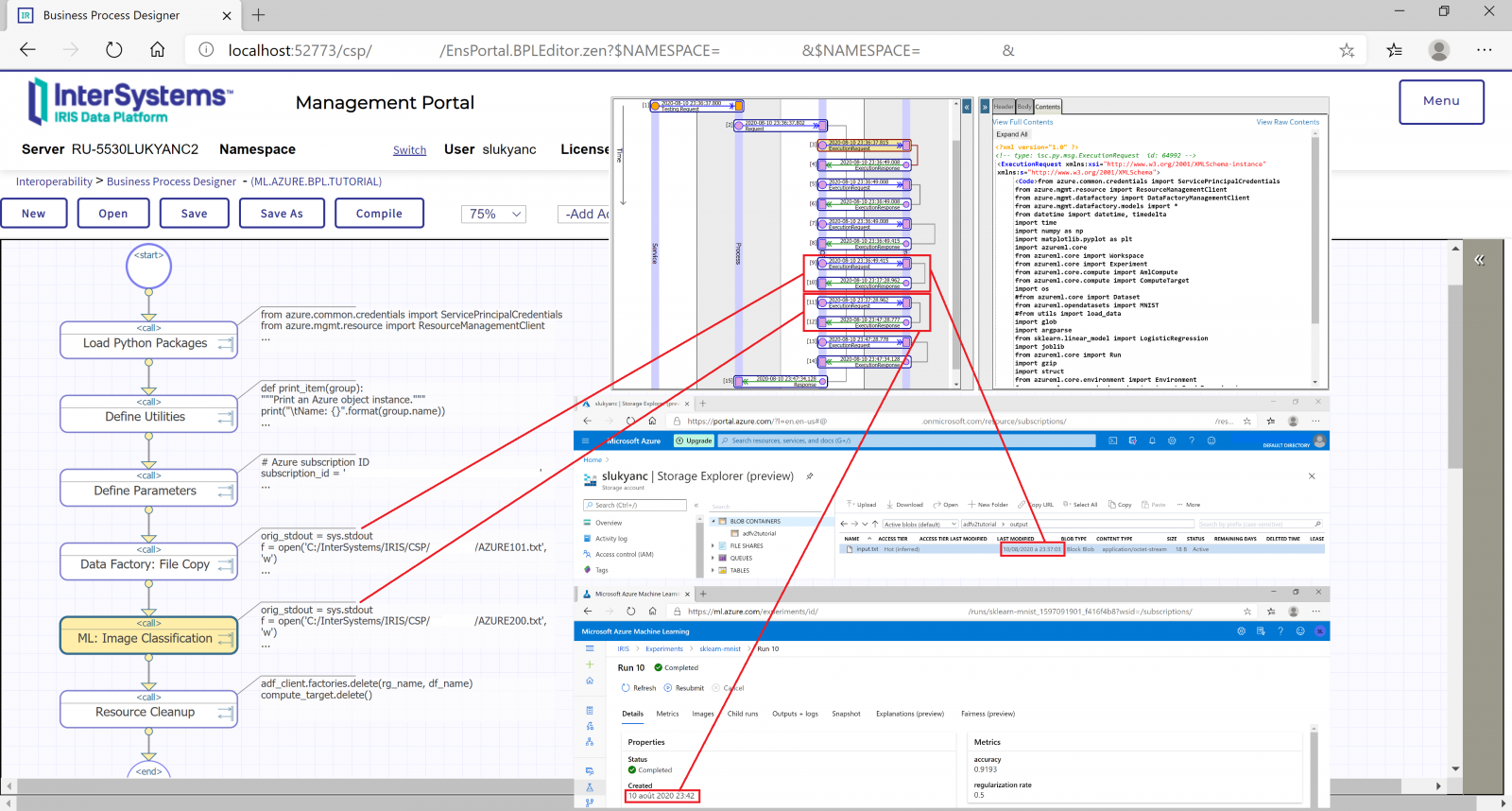This screenshot has height=811, width=1512.
Task: Expand the FILE SHARES tree node
Action: coord(713,545)
